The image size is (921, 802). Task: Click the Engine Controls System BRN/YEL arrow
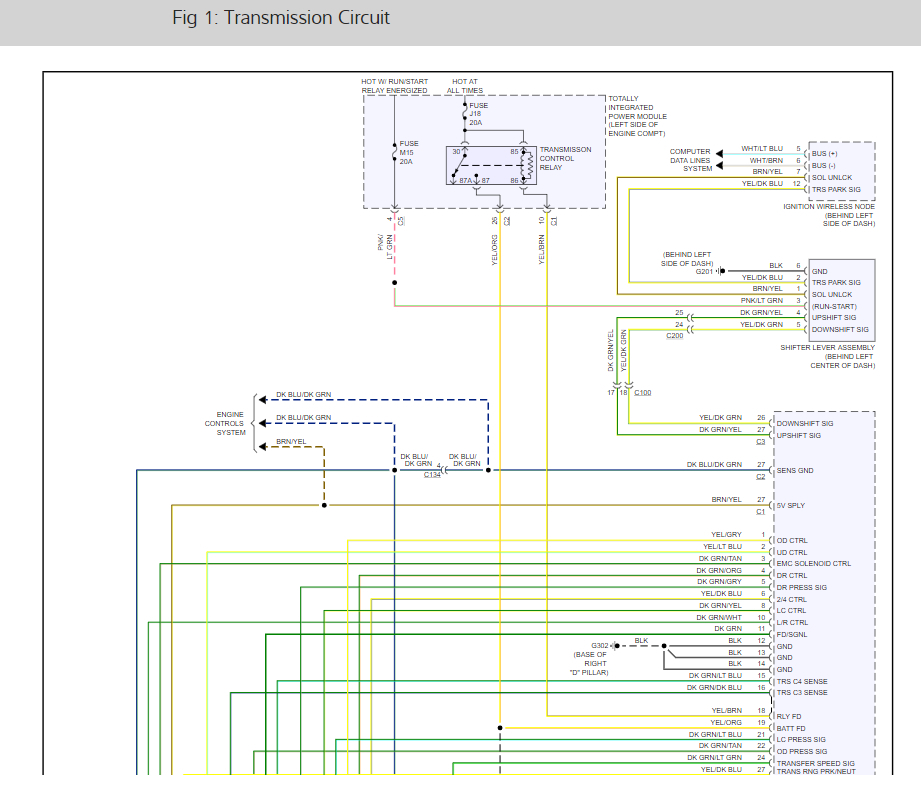pyautogui.click(x=263, y=447)
